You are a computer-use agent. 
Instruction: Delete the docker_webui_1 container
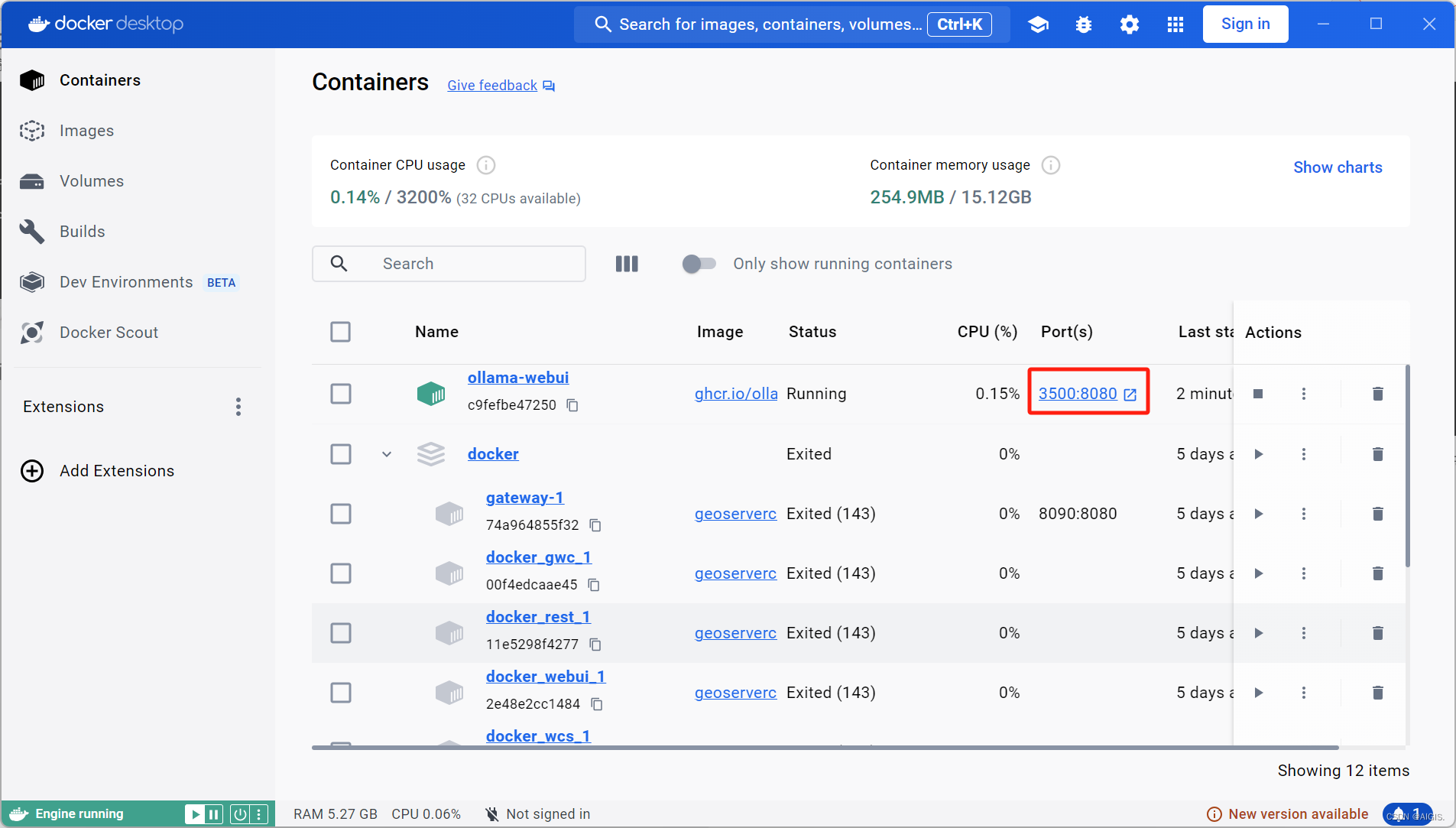click(1378, 693)
